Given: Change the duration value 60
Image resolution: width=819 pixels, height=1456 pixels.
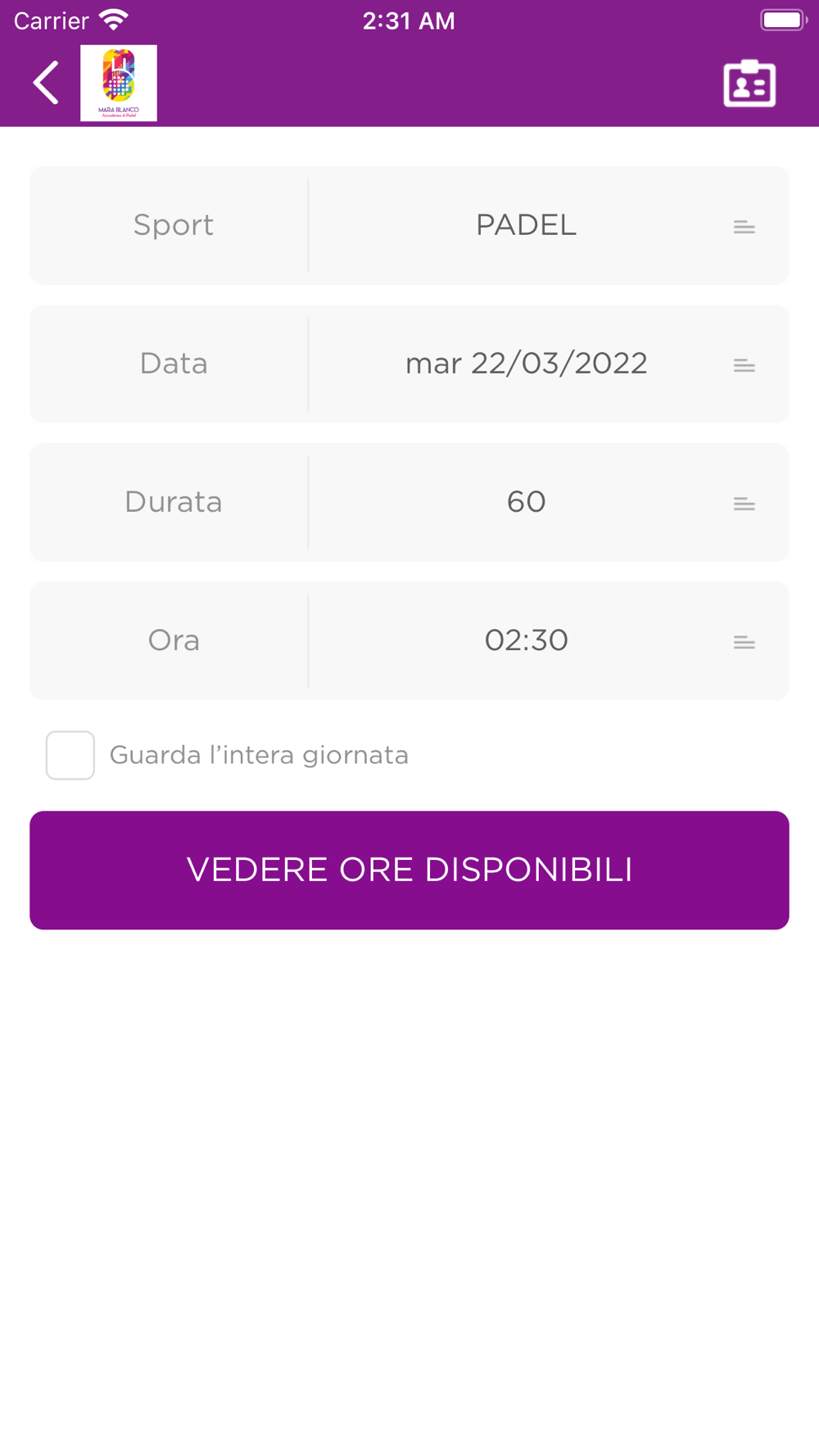Looking at the screenshot, I should pyautogui.click(x=526, y=502).
